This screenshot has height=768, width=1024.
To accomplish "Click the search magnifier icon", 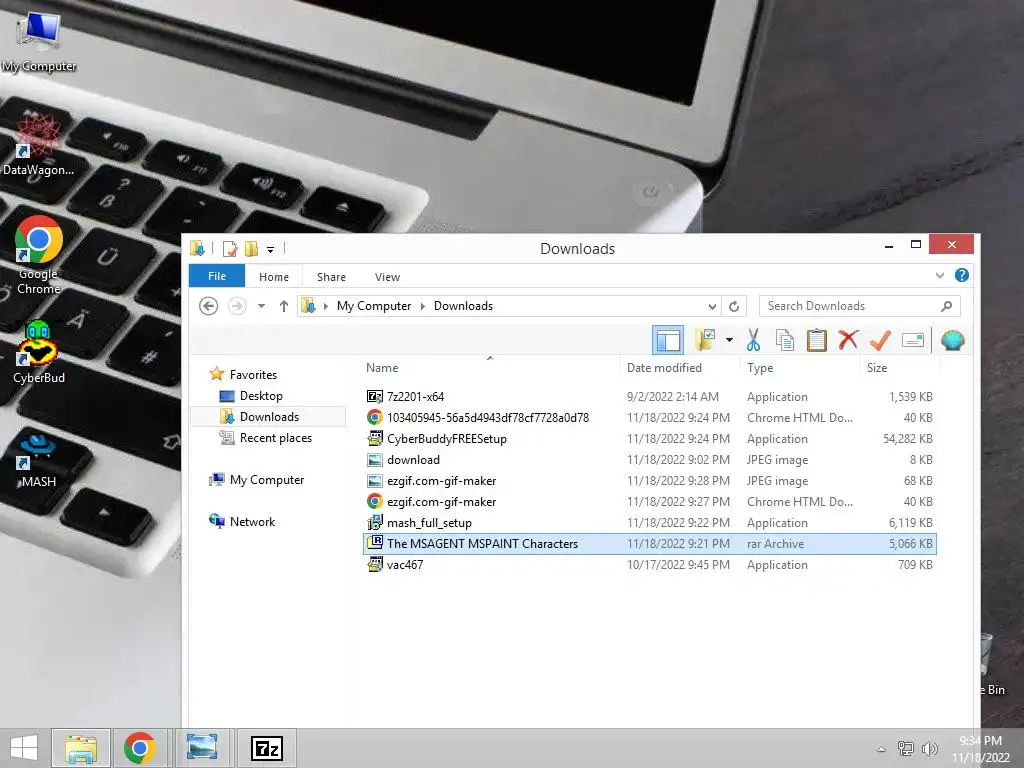I will point(946,306).
